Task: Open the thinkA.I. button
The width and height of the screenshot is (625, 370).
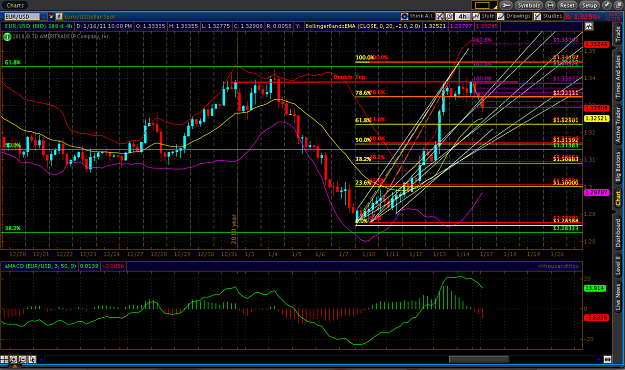Action: point(417,16)
